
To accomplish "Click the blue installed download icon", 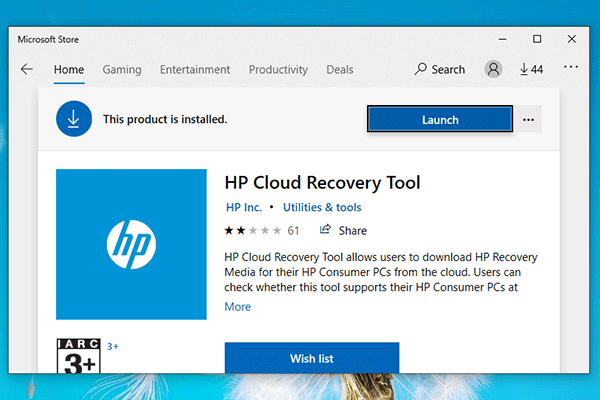I will [74, 119].
